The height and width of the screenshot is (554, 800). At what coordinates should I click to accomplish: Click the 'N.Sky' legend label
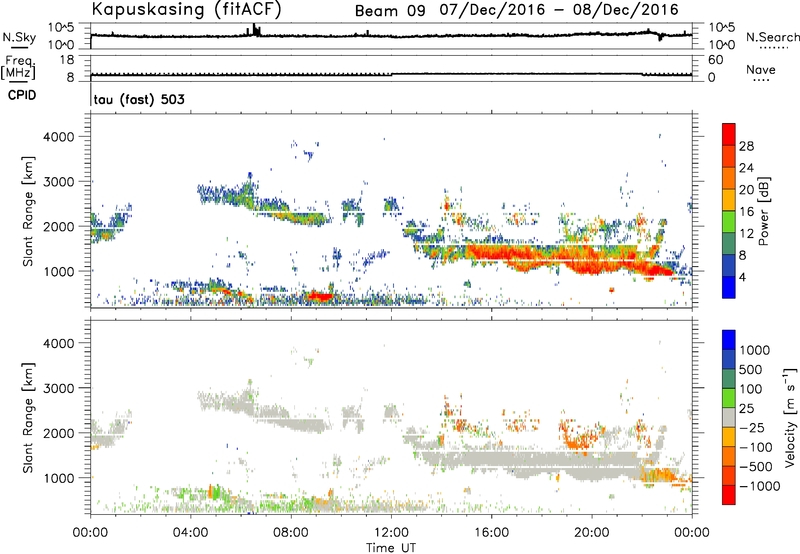[19, 37]
